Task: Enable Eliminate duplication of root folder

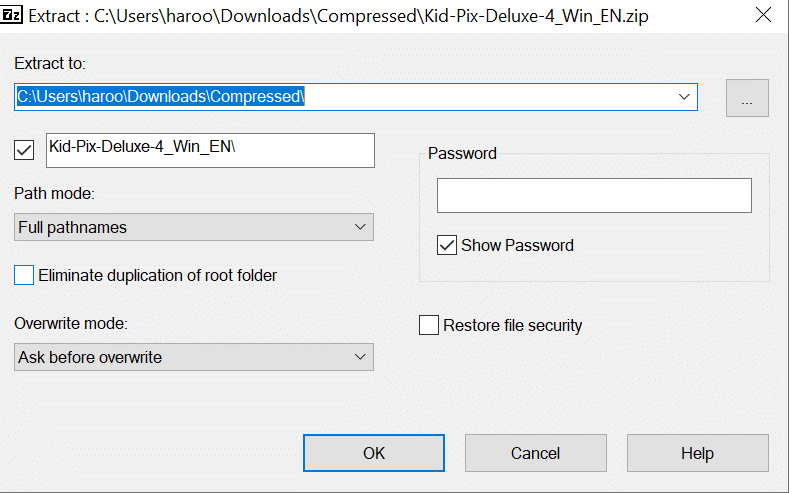Action: (x=24, y=275)
